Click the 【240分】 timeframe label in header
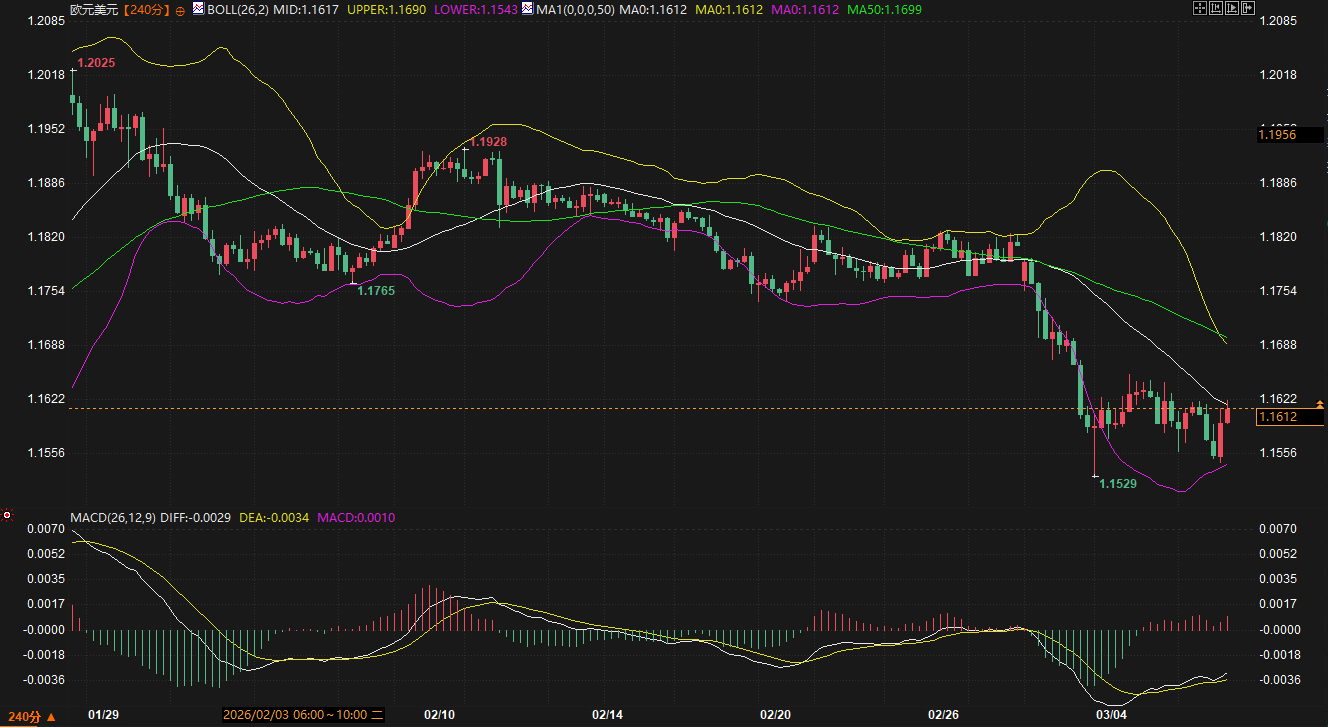 [x=147, y=10]
